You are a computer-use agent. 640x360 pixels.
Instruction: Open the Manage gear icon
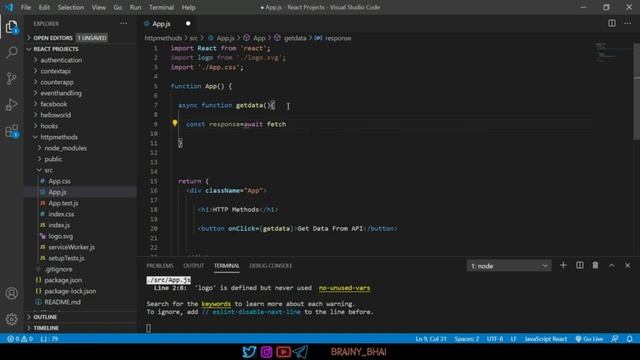(12, 319)
